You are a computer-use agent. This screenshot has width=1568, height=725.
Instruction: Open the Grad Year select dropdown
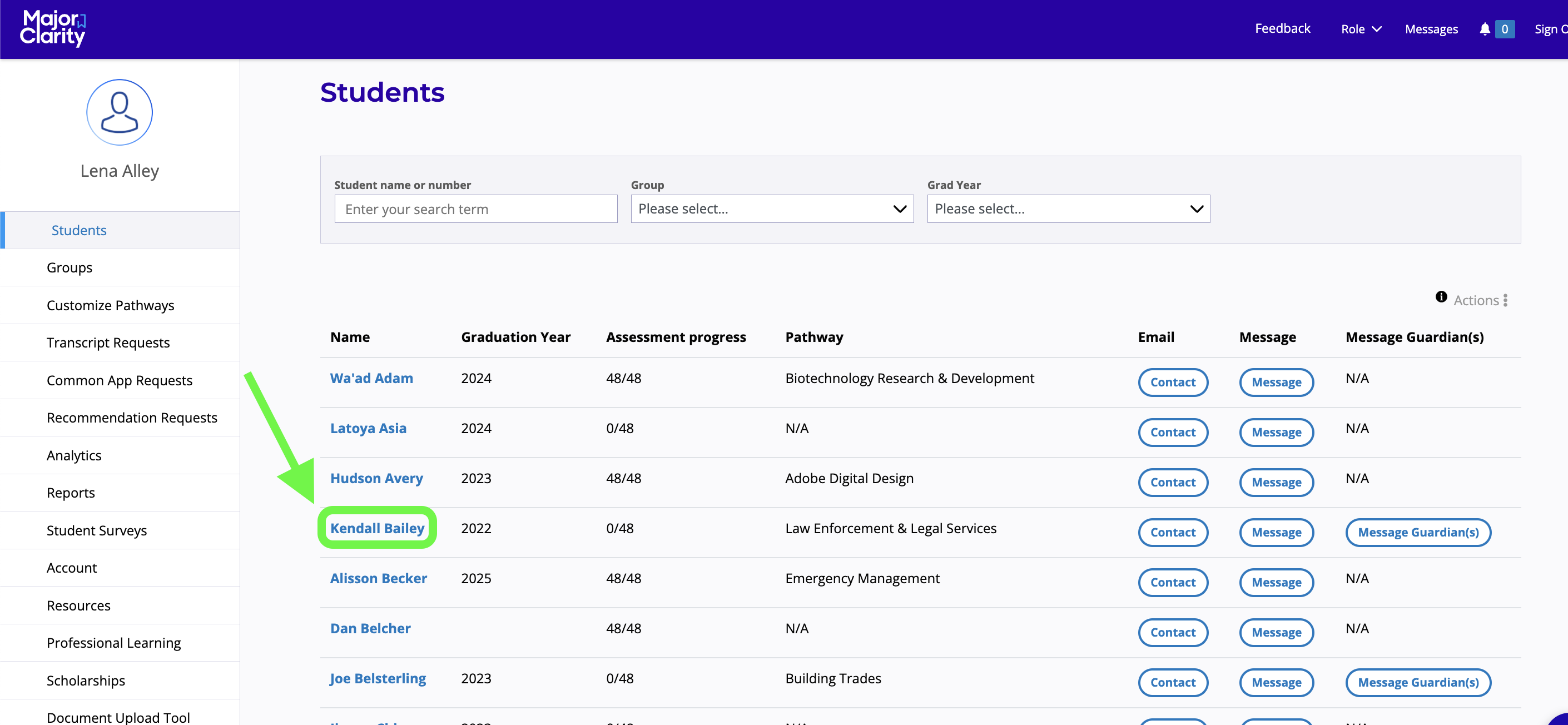click(x=1068, y=209)
